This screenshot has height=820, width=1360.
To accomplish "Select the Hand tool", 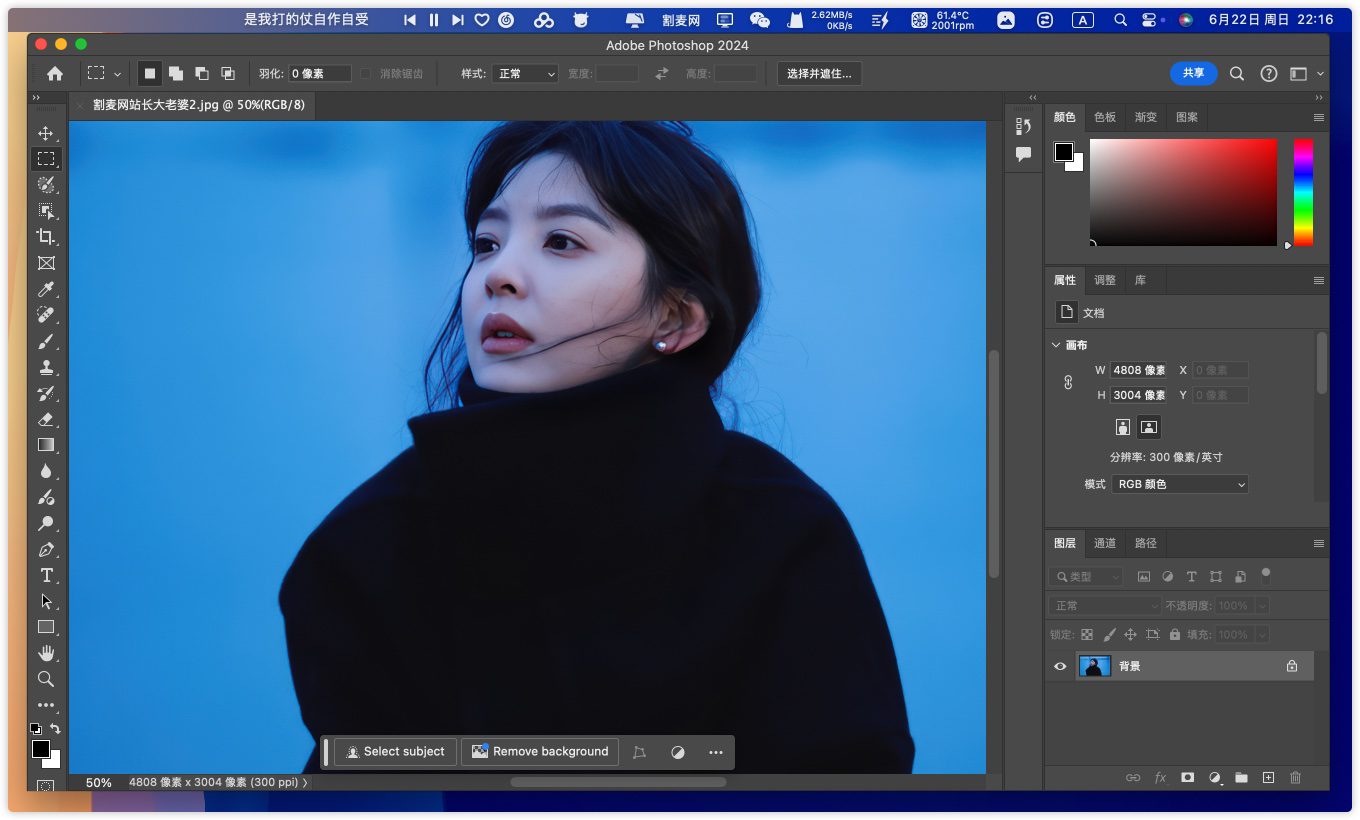I will pyautogui.click(x=46, y=653).
